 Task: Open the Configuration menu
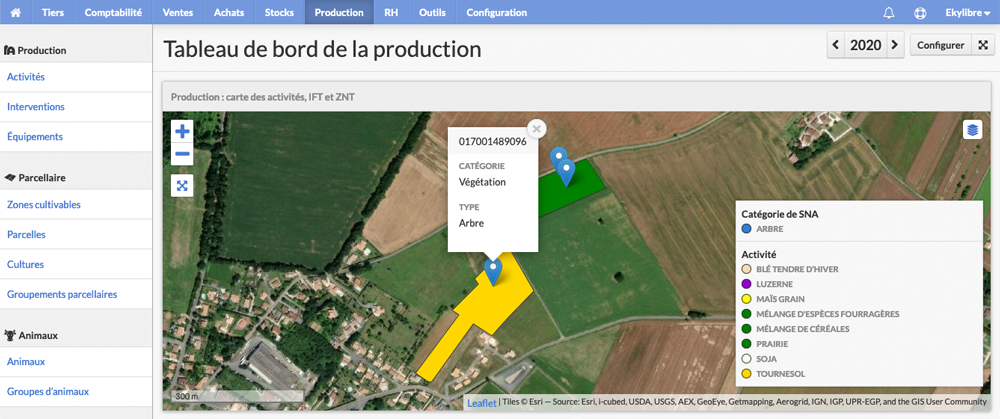(497, 12)
